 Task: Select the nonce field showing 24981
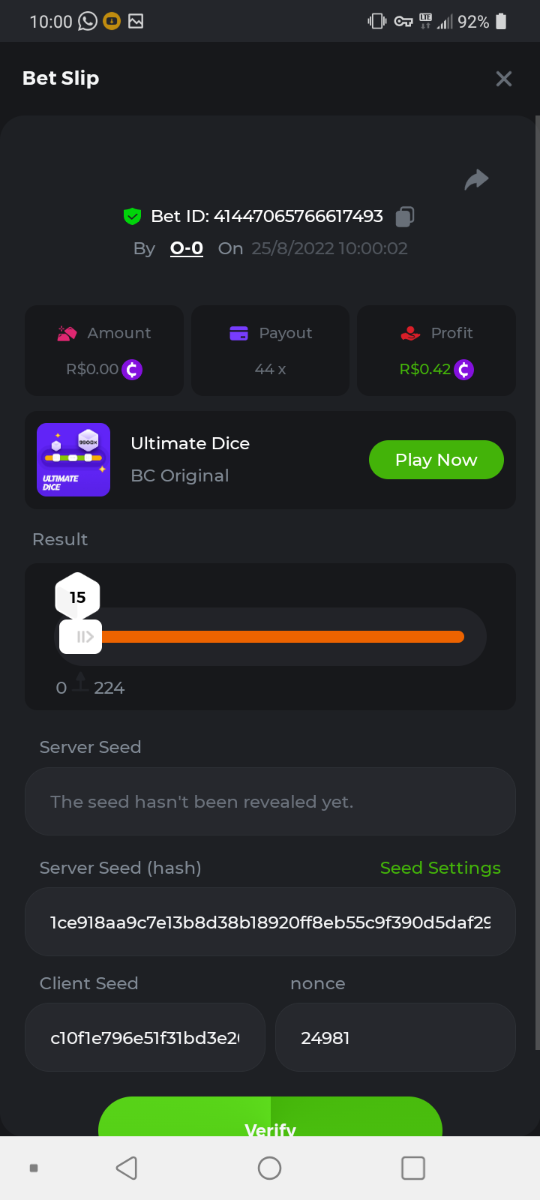395,1037
